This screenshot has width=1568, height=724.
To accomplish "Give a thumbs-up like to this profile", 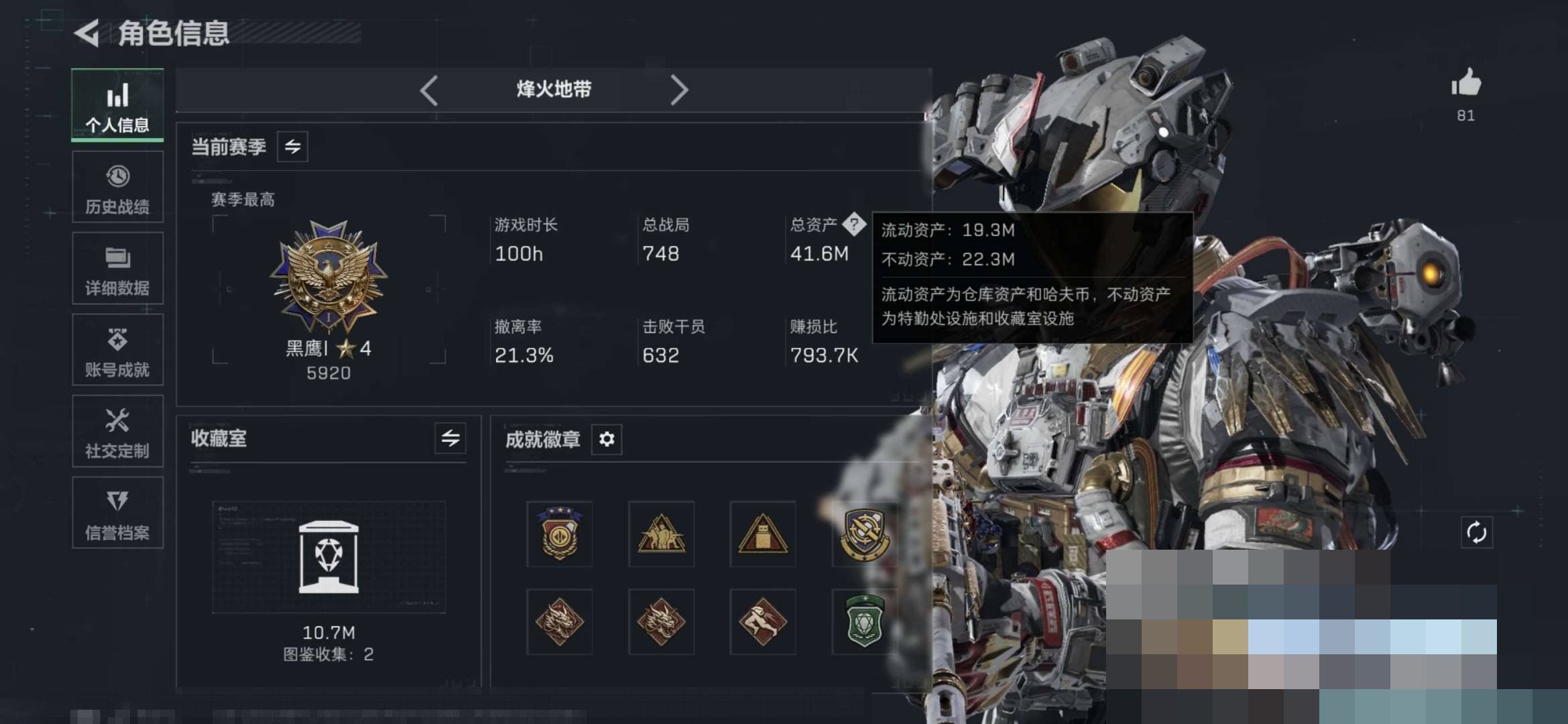I will coord(1466,83).
